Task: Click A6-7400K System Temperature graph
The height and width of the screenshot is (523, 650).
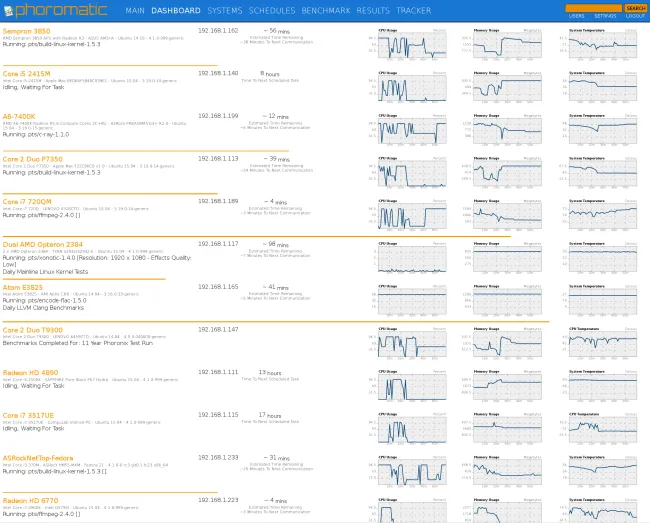Action: point(603,131)
